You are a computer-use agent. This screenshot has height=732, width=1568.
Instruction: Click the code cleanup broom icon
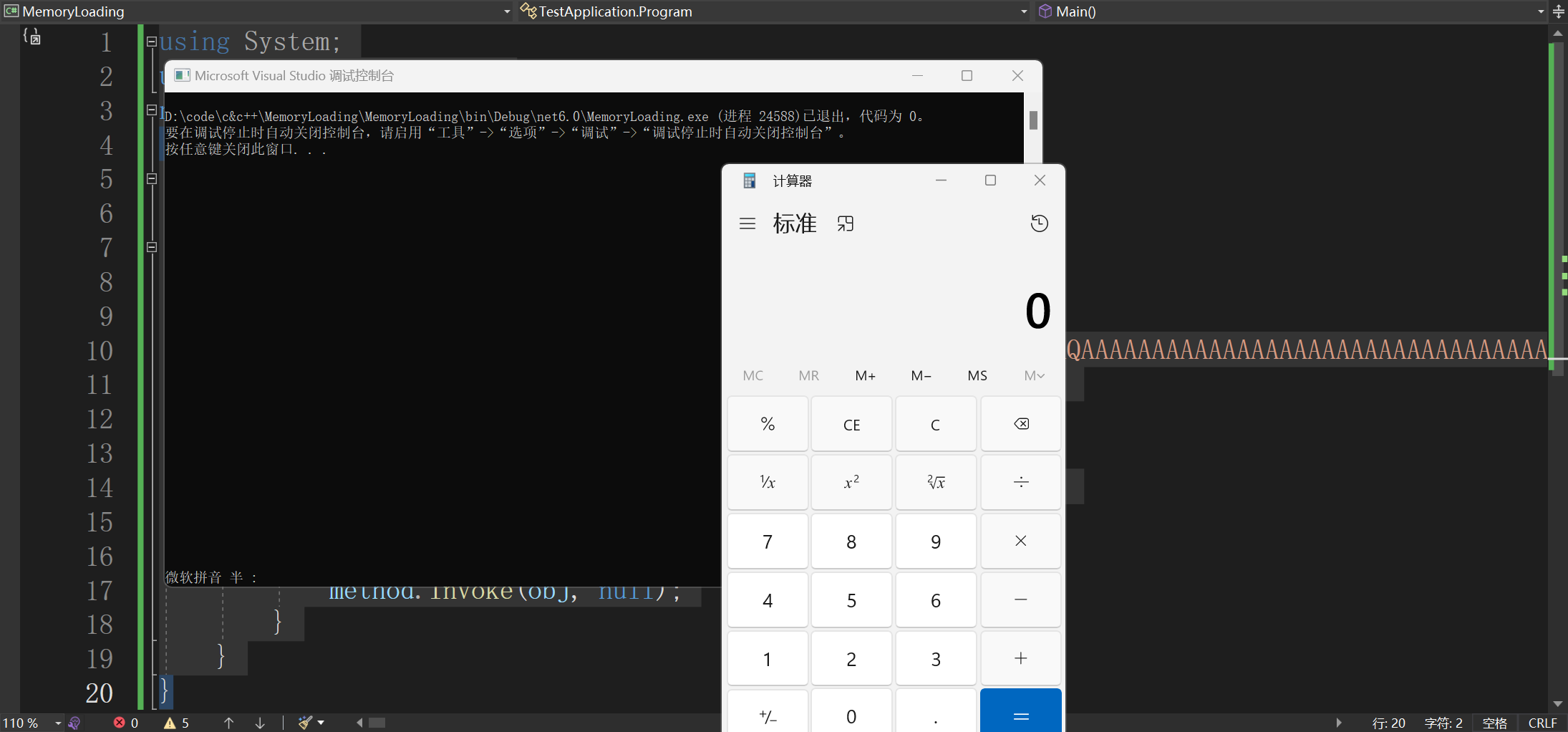tap(306, 723)
